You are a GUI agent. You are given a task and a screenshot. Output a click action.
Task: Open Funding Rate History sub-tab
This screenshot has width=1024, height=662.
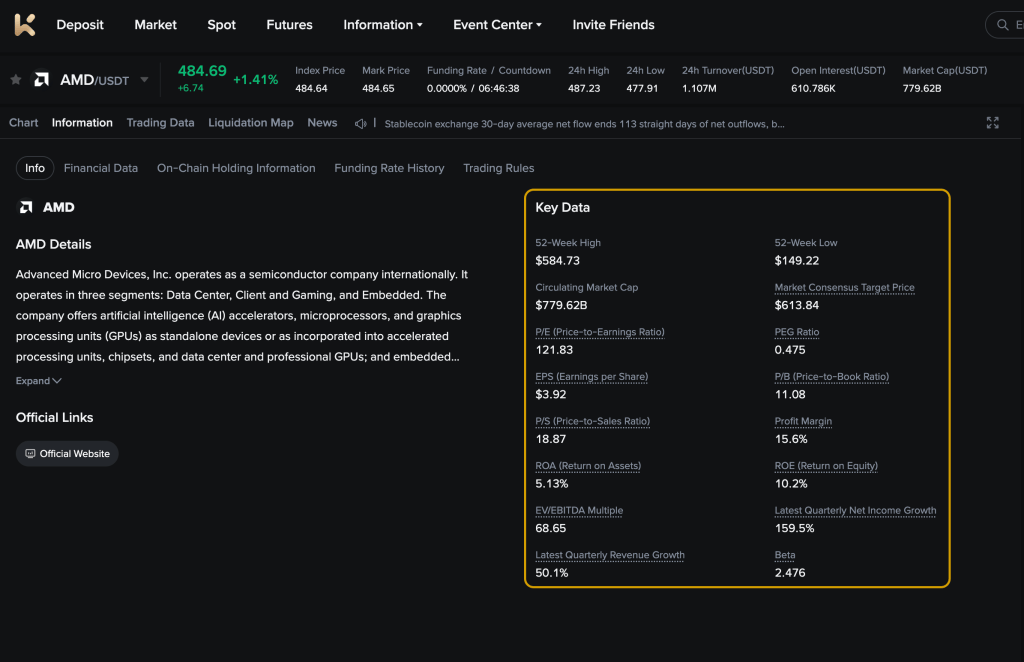point(389,168)
